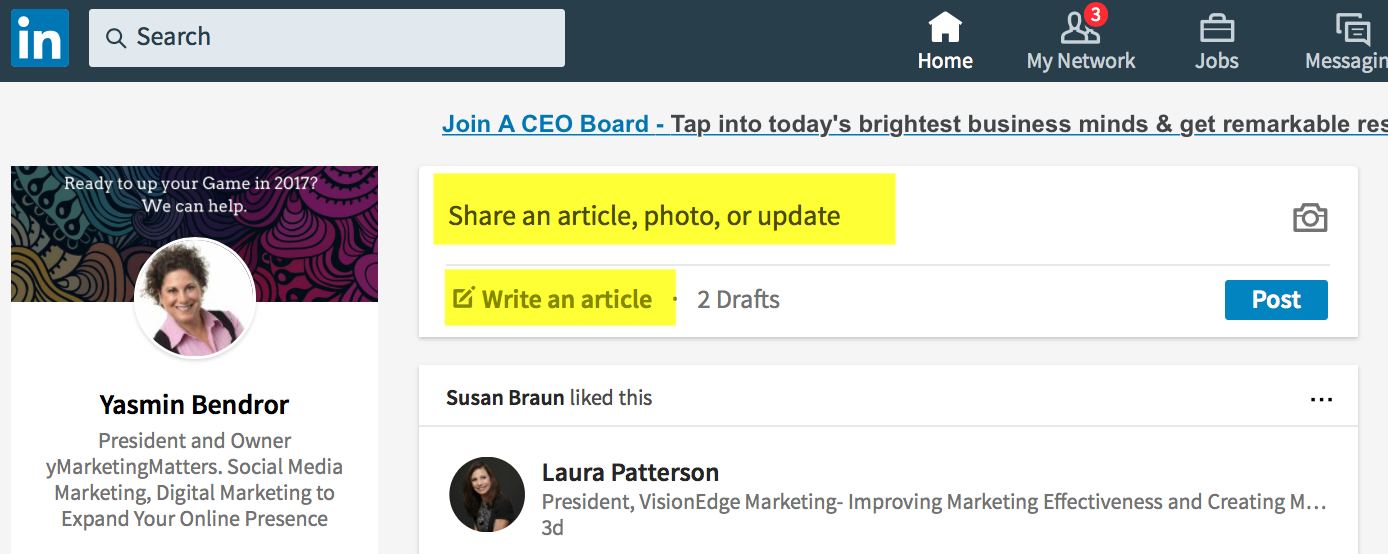Click the LinkedIn logo icon
The image size is (1388, 554).
pyautogui.click(x=40, y=37)
